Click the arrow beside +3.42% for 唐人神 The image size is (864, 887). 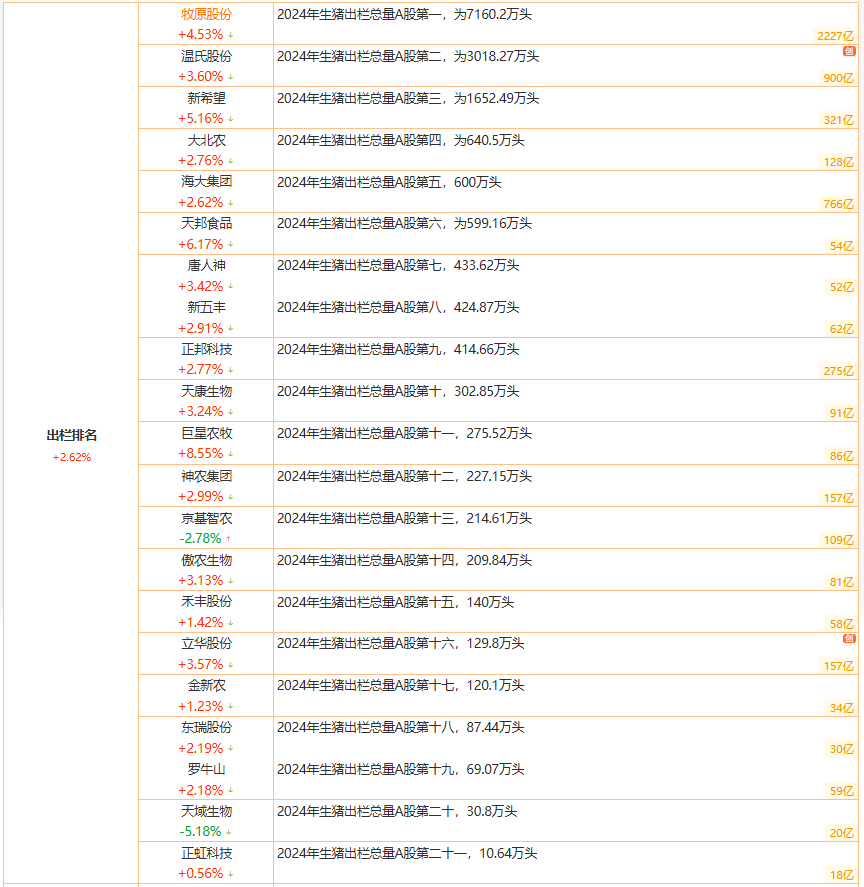click(x=230, y=287)
